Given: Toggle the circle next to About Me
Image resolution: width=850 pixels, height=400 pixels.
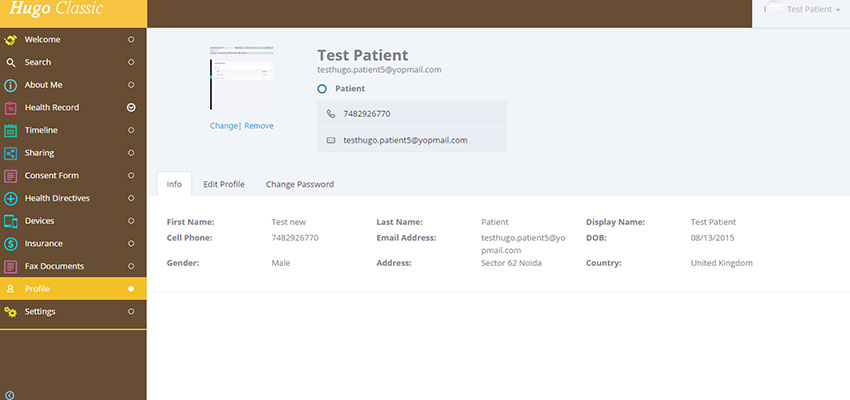Looking at the screenshot, I should 131,85.
